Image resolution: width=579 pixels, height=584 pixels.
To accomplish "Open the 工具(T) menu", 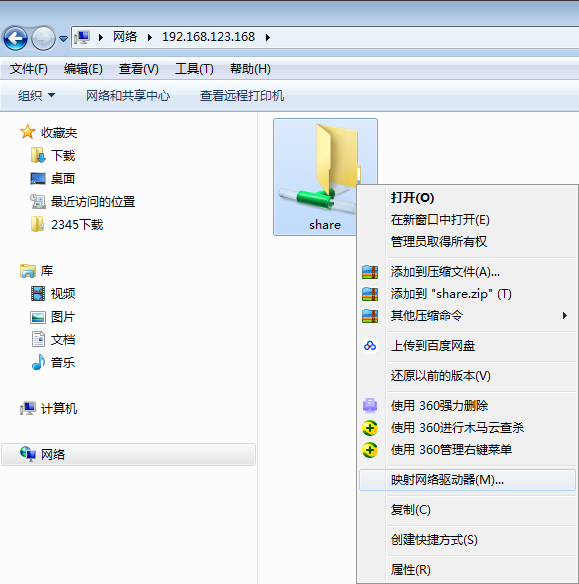I will 194,69.
